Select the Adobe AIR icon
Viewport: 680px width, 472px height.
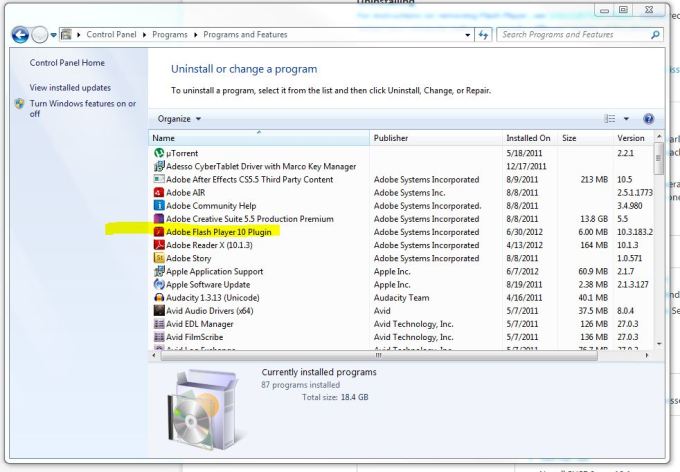click(158, 192)
